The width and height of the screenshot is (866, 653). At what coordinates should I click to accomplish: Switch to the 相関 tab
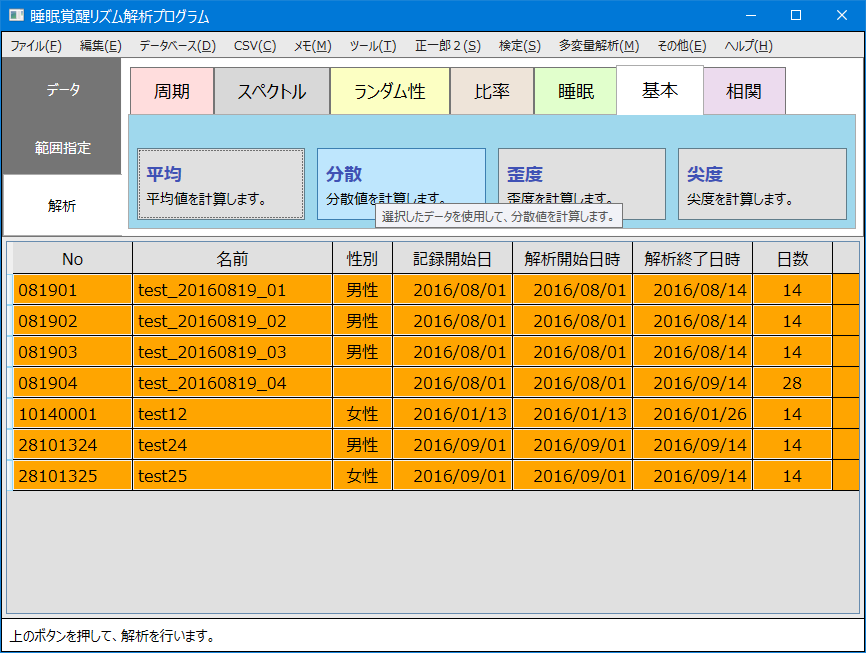(744, 91)
